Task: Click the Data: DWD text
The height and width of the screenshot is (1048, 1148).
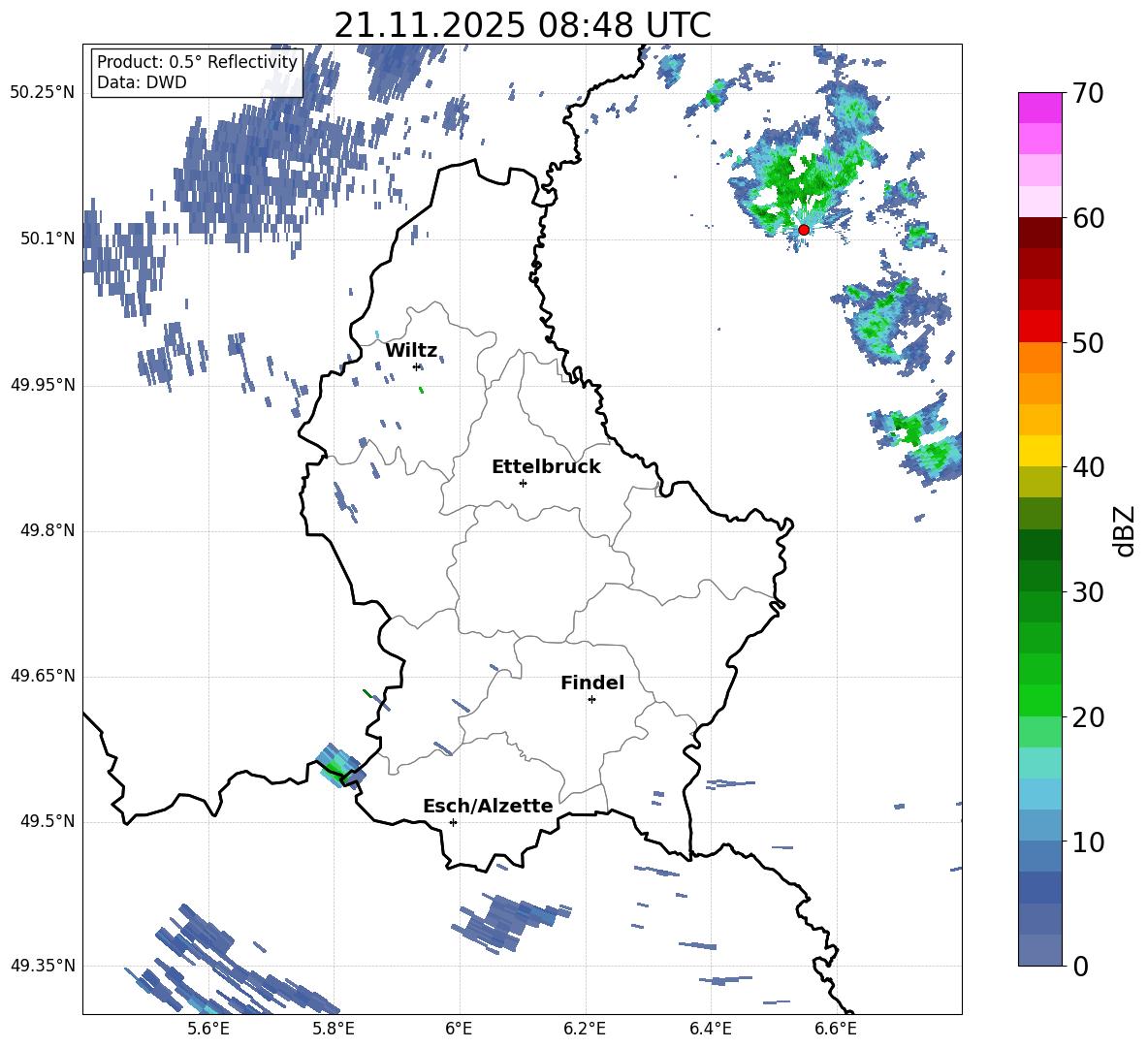Action: click(x=142, y=82)
